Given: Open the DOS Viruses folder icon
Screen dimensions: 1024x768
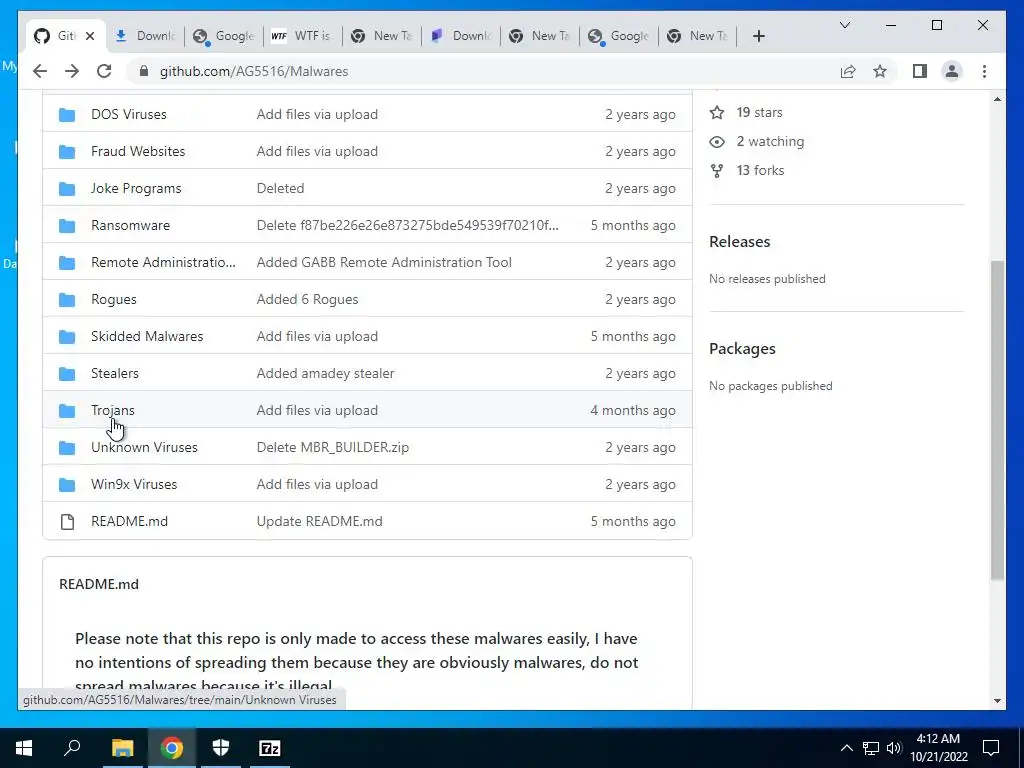Looking at the screenshot, I should pyautogui.click(x=67, y=115).
